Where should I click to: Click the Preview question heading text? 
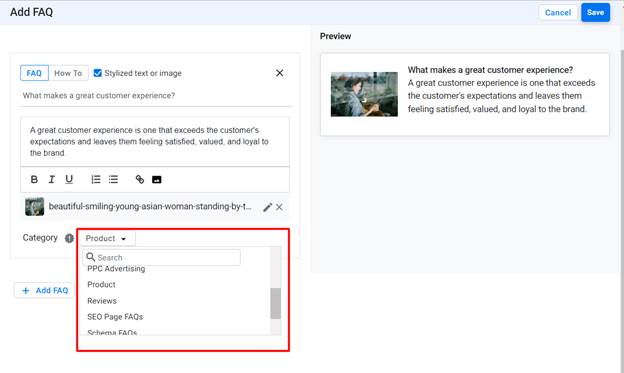pos(490,70)
